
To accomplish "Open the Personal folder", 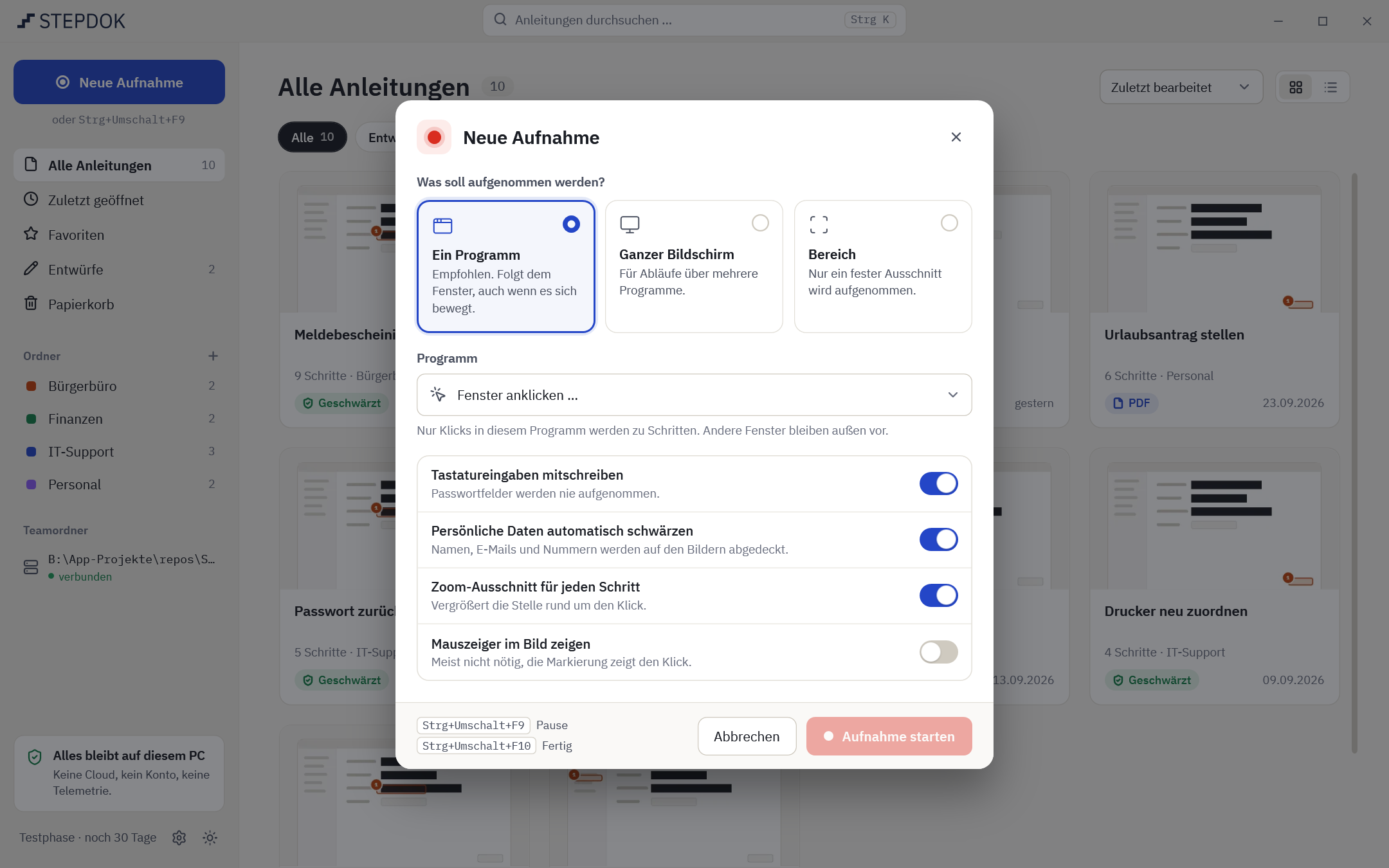I will (x=119, y=484).
